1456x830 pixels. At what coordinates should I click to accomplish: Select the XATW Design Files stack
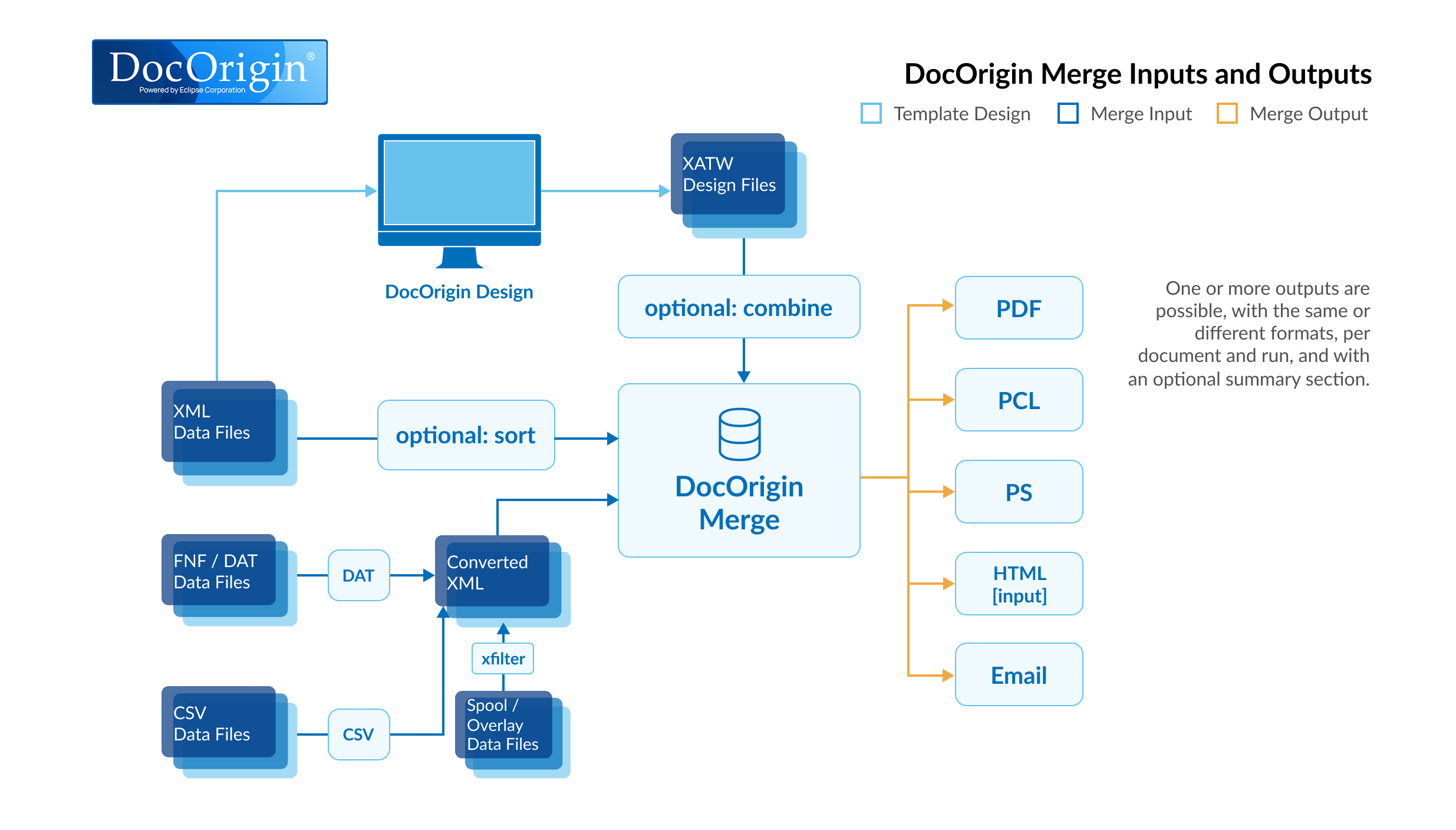[730, 176]
